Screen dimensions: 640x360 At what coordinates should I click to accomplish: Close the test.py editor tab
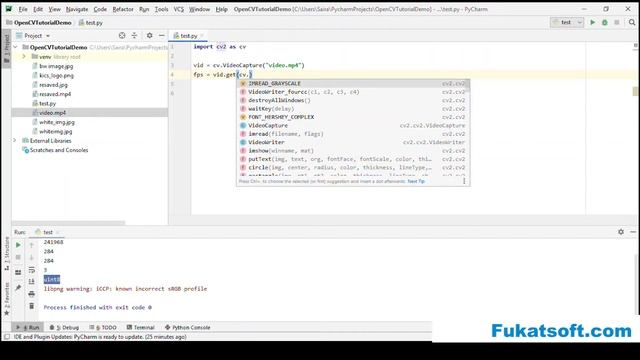[x=202, y=36]
